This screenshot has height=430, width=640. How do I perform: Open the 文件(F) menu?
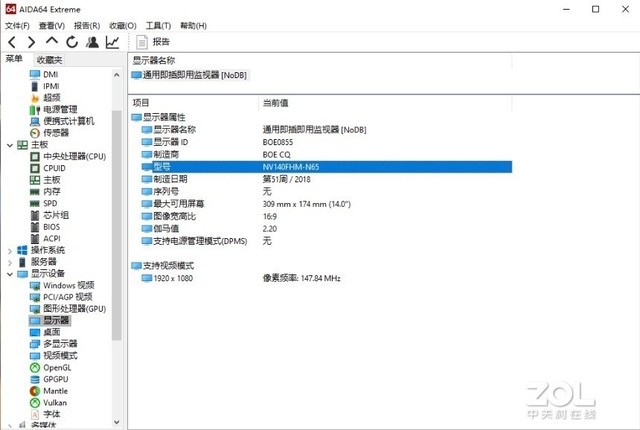point(17,26)
